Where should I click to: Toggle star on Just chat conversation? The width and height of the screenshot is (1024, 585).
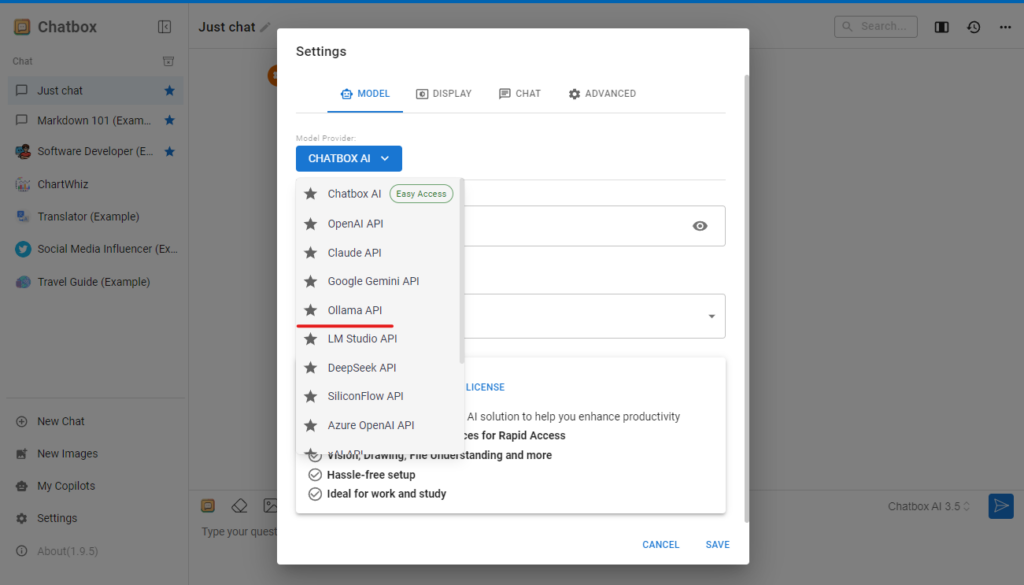pyautogui.click(x=169, y=91)
